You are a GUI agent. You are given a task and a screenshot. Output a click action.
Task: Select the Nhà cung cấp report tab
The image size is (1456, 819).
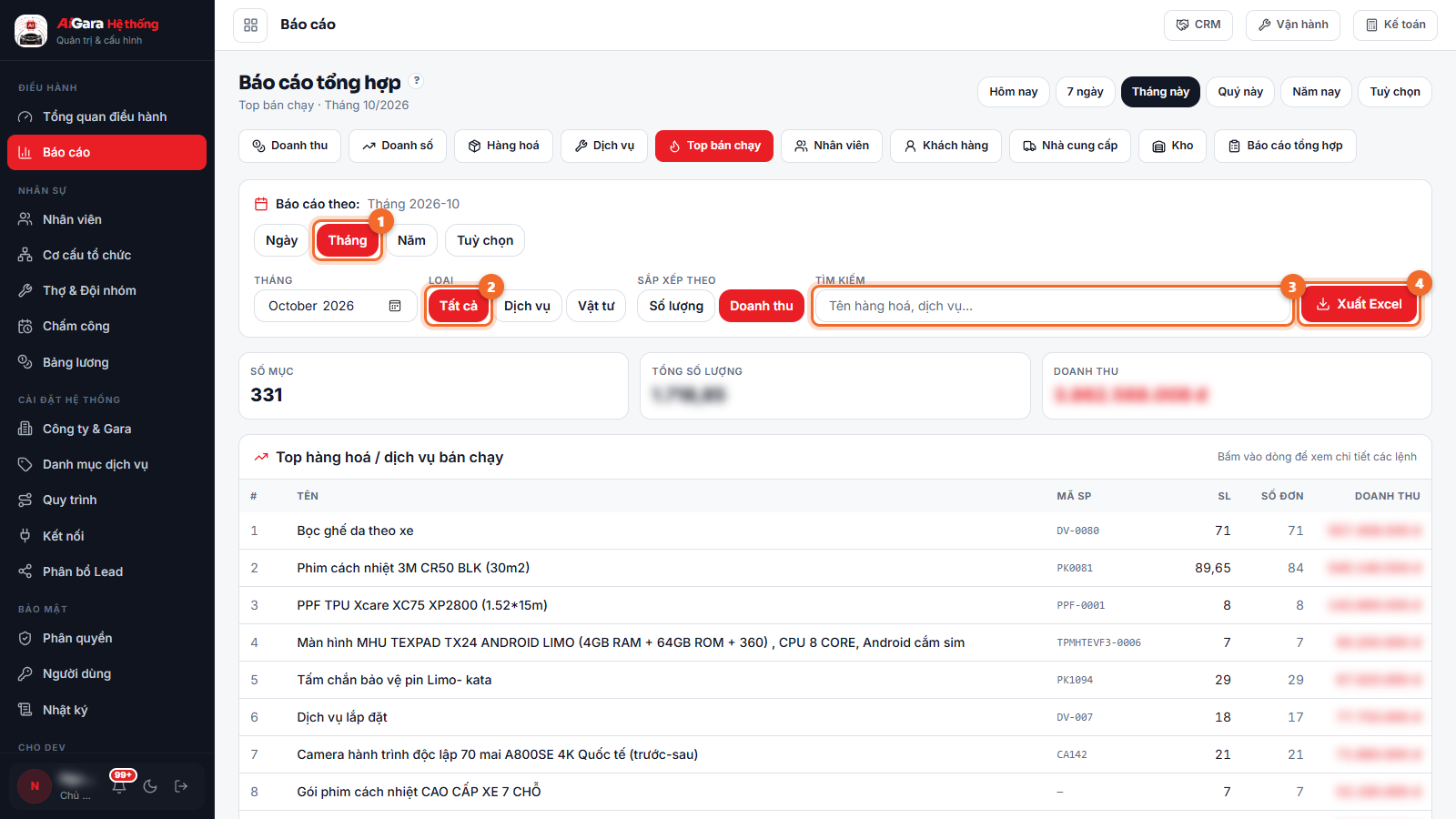[1070, 146]
